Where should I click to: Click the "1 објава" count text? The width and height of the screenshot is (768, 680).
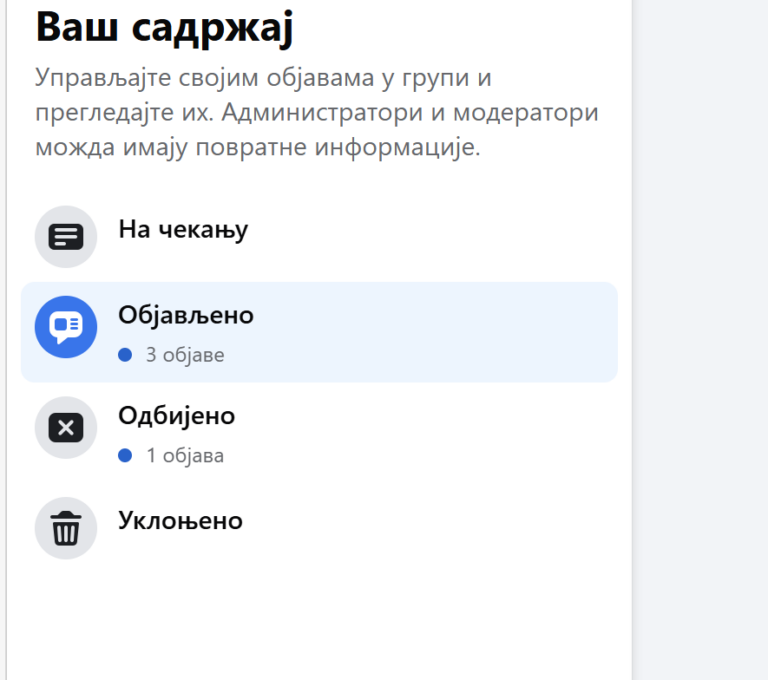tap(185, 456)
